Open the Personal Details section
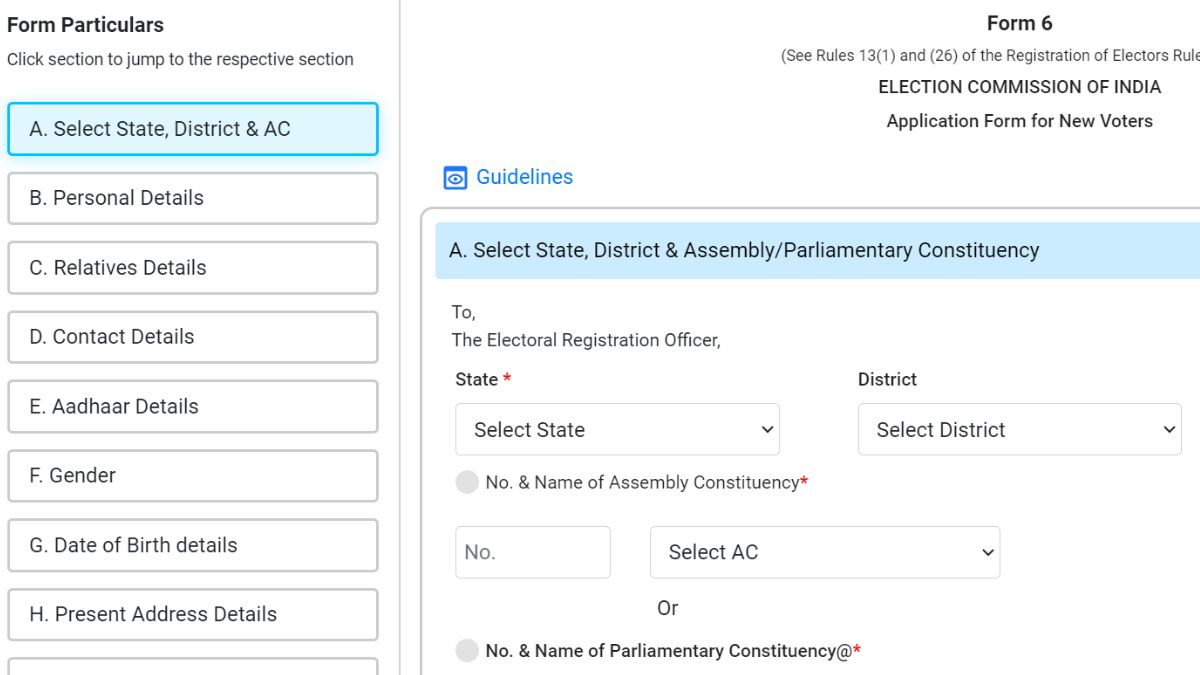Viewport: 1200px width, 675px height. coord(193,198)
